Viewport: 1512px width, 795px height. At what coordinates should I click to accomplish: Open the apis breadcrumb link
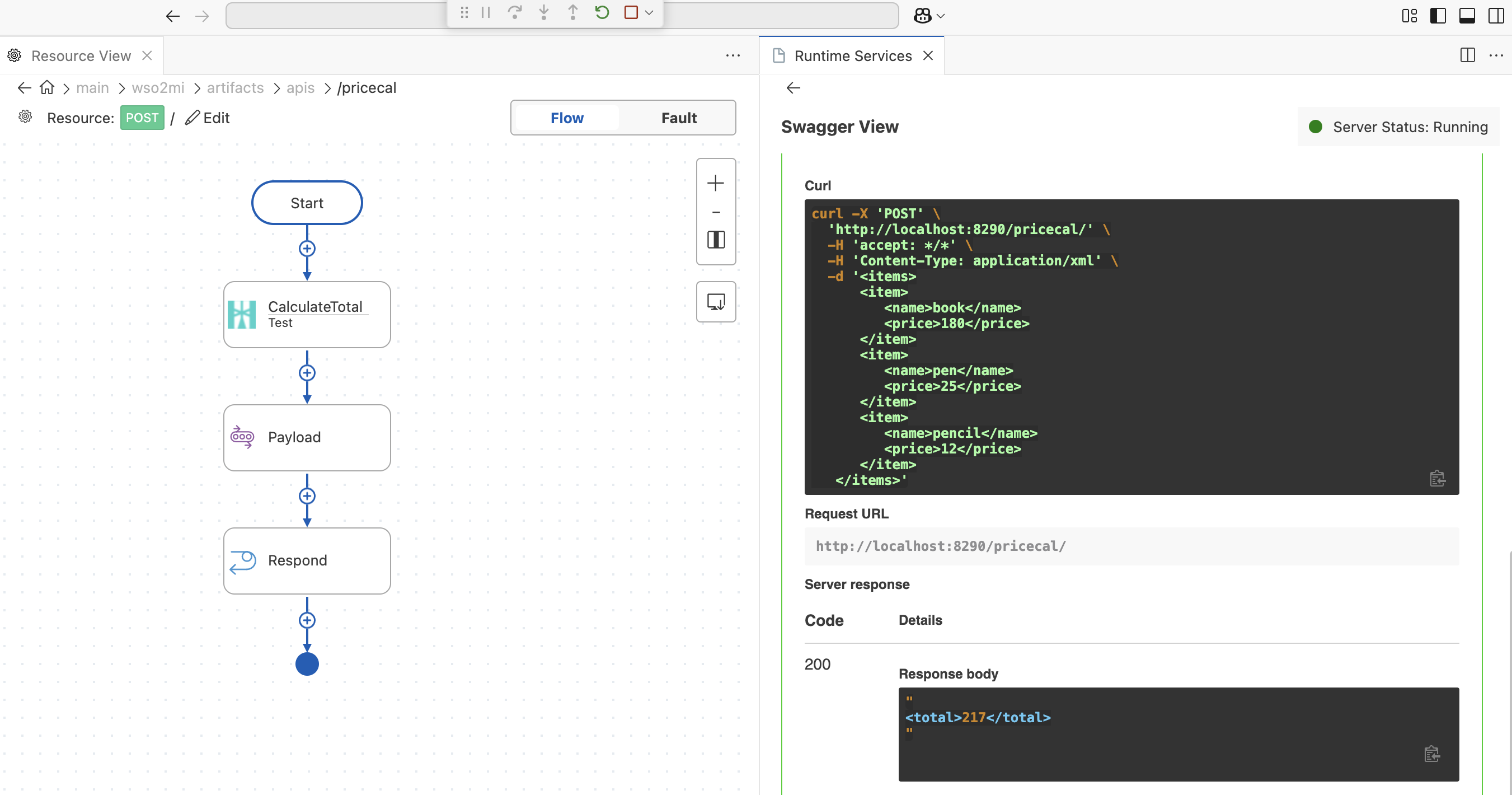[300, 87]
